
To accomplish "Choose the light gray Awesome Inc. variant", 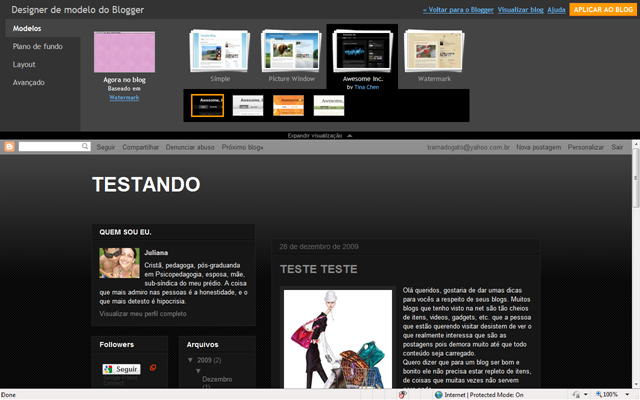I will click(248, 105).
